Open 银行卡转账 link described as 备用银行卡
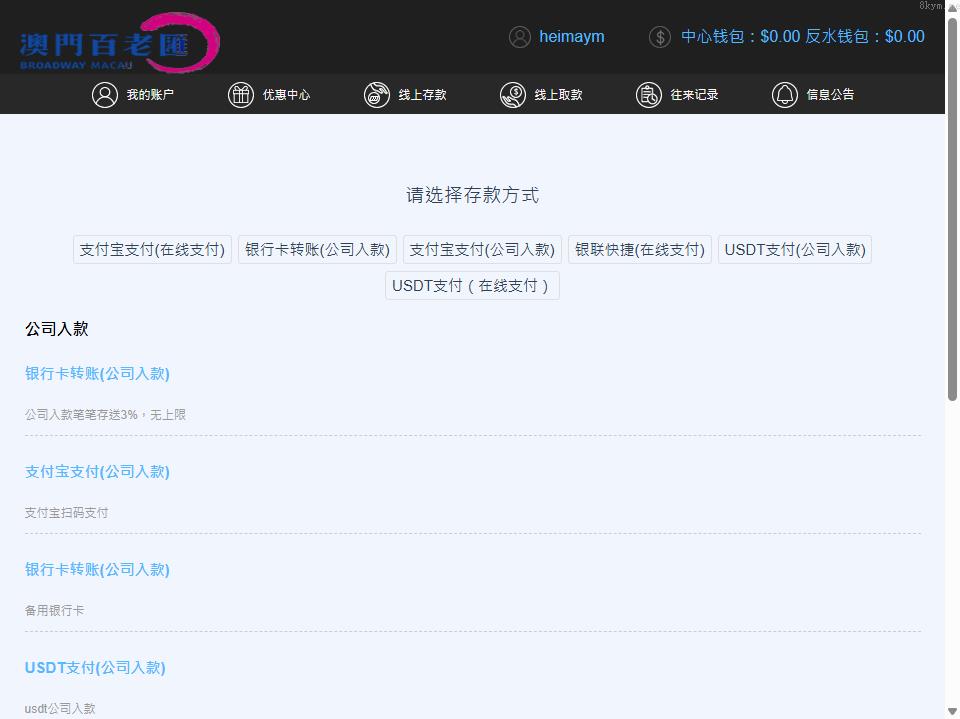 97,570
